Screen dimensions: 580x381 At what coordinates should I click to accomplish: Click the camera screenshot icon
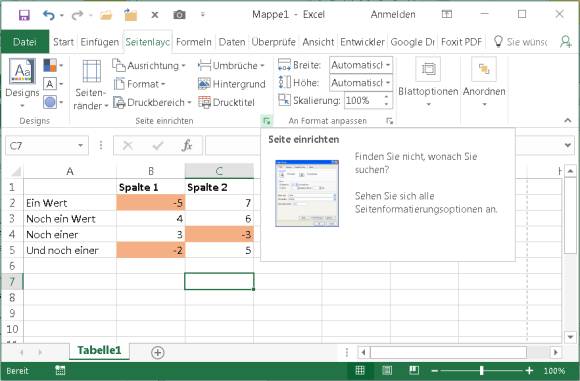point(179,15)
